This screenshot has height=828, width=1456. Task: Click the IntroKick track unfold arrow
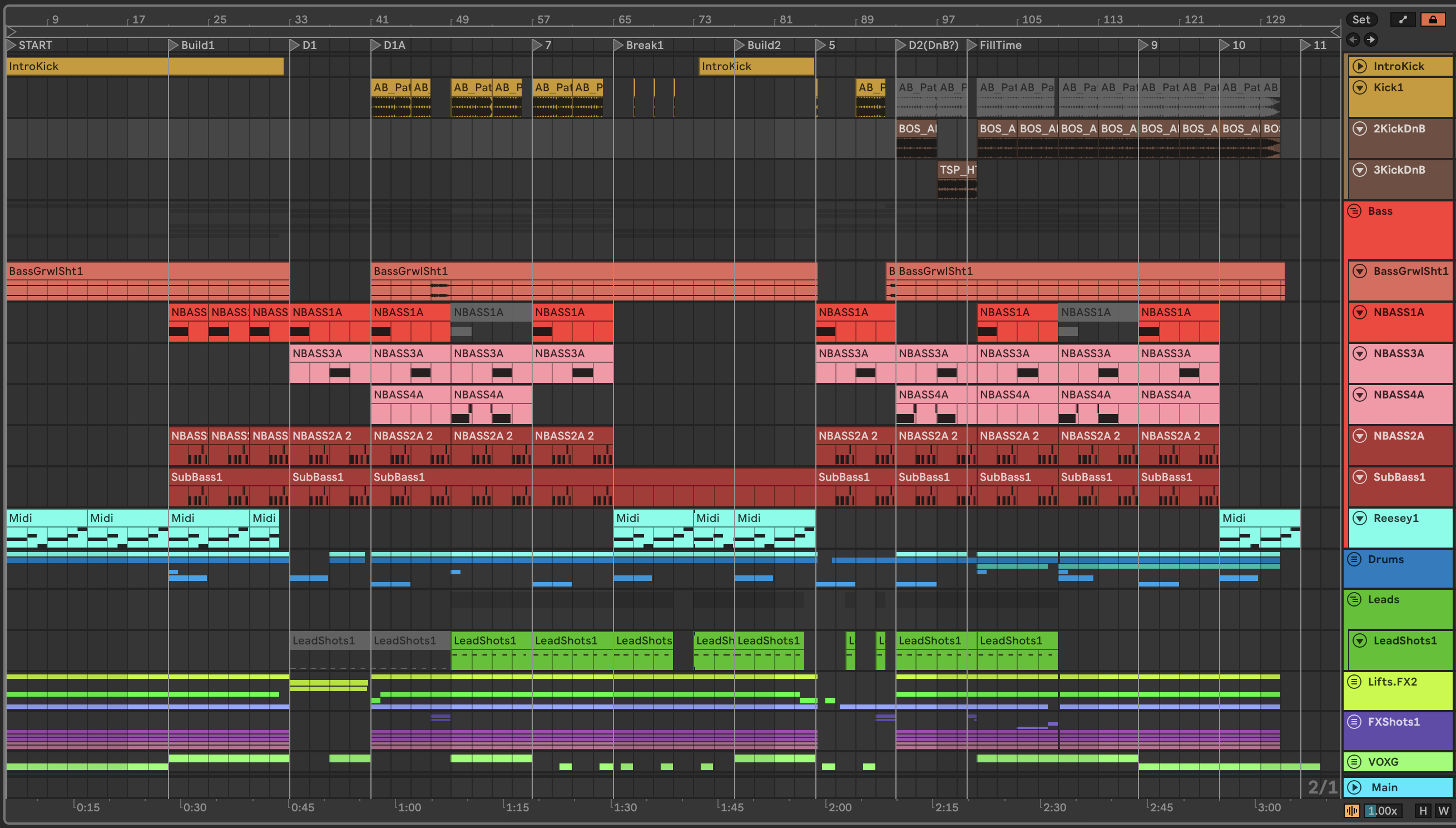(1359, 66)
